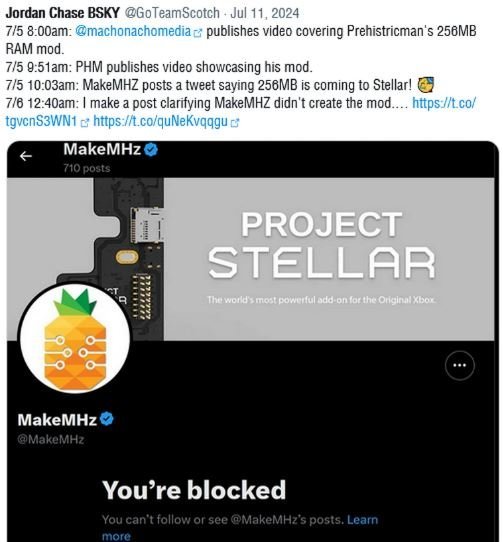The width and height of the screenshot is (503, 542).
Task: Click the Learn more link
Action: point(240,527)
